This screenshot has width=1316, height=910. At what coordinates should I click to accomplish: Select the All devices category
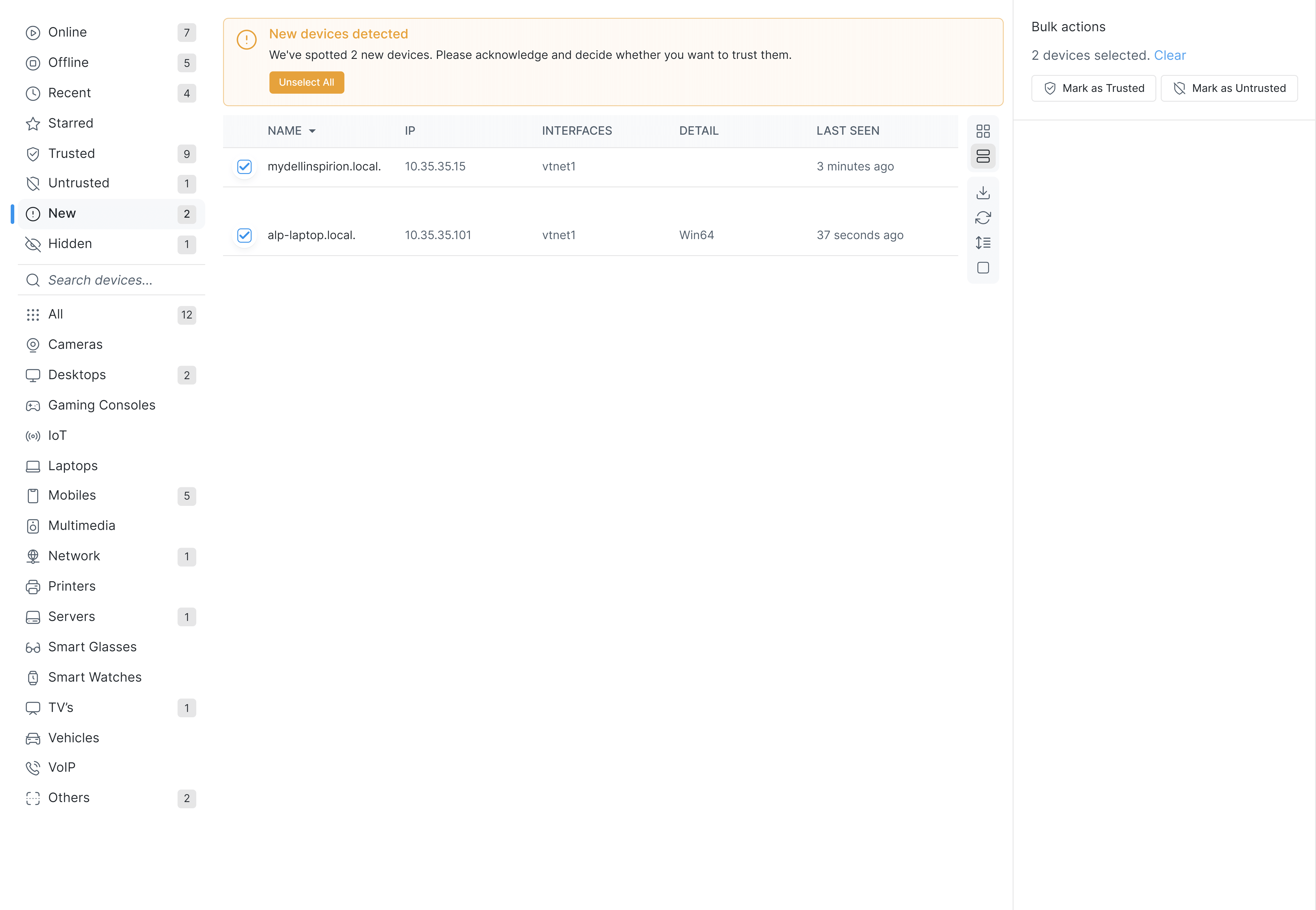[x=112, y=315]
